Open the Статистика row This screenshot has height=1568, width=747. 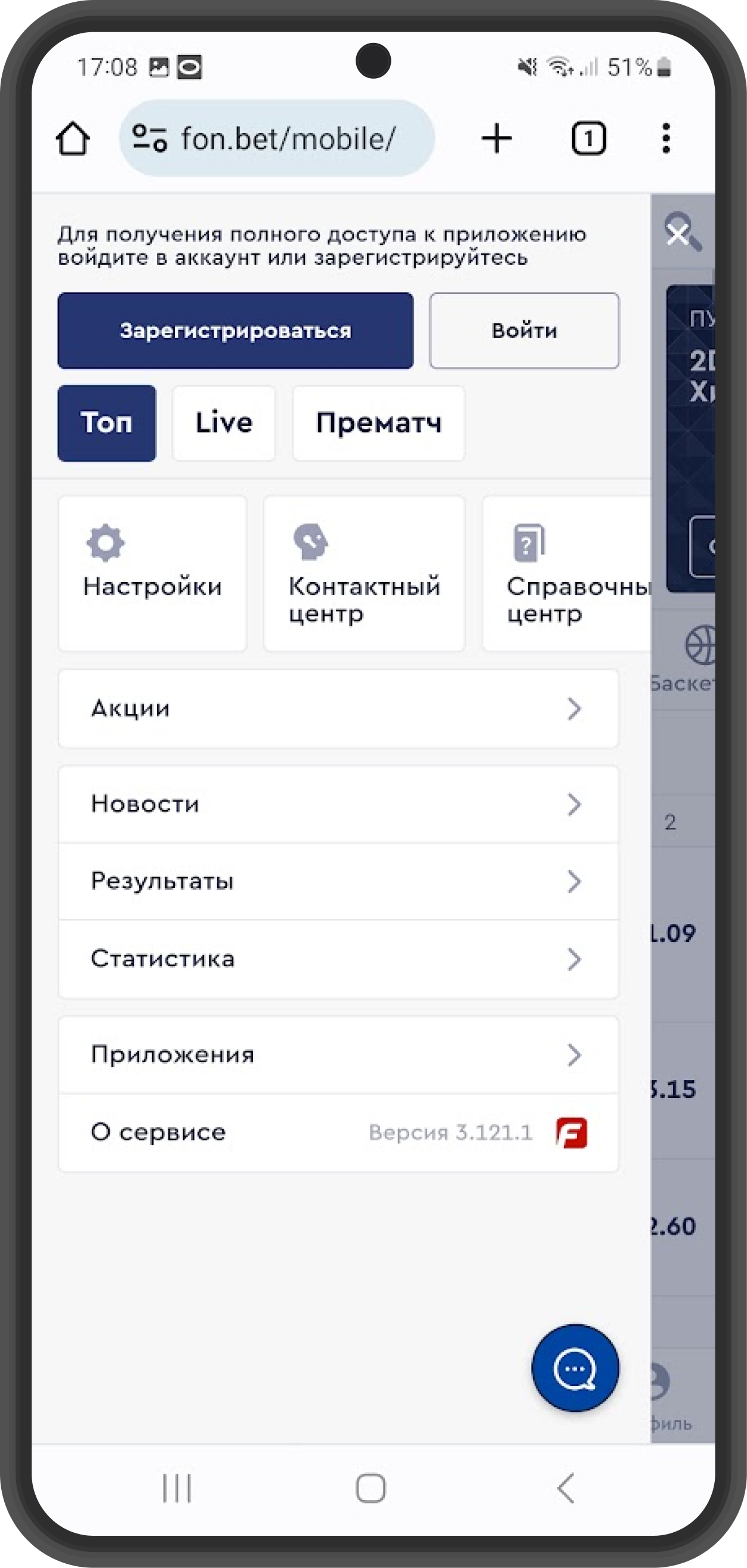[338, 959]
